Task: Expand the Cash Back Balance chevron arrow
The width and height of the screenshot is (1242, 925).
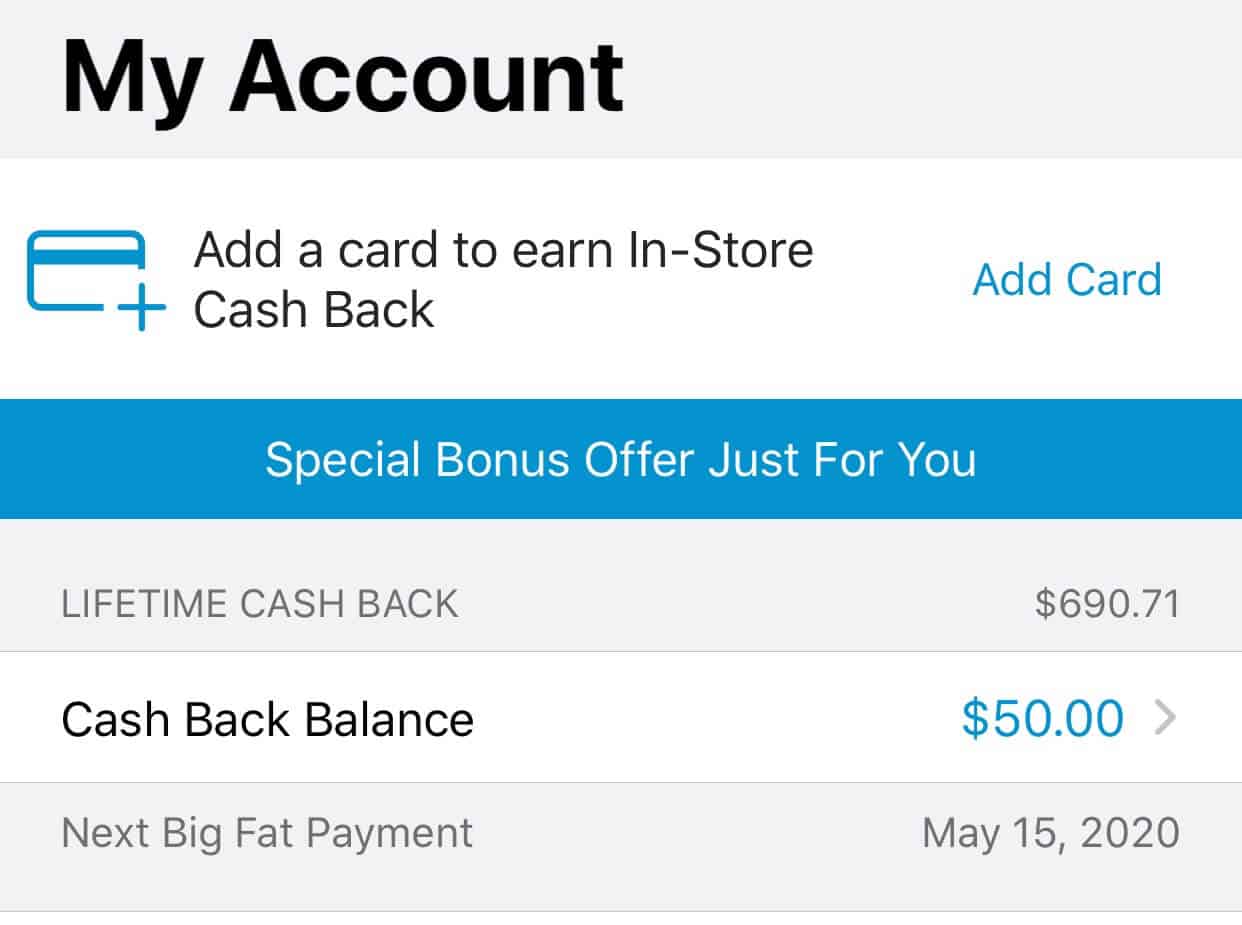Action: [x=1165, y=718]
